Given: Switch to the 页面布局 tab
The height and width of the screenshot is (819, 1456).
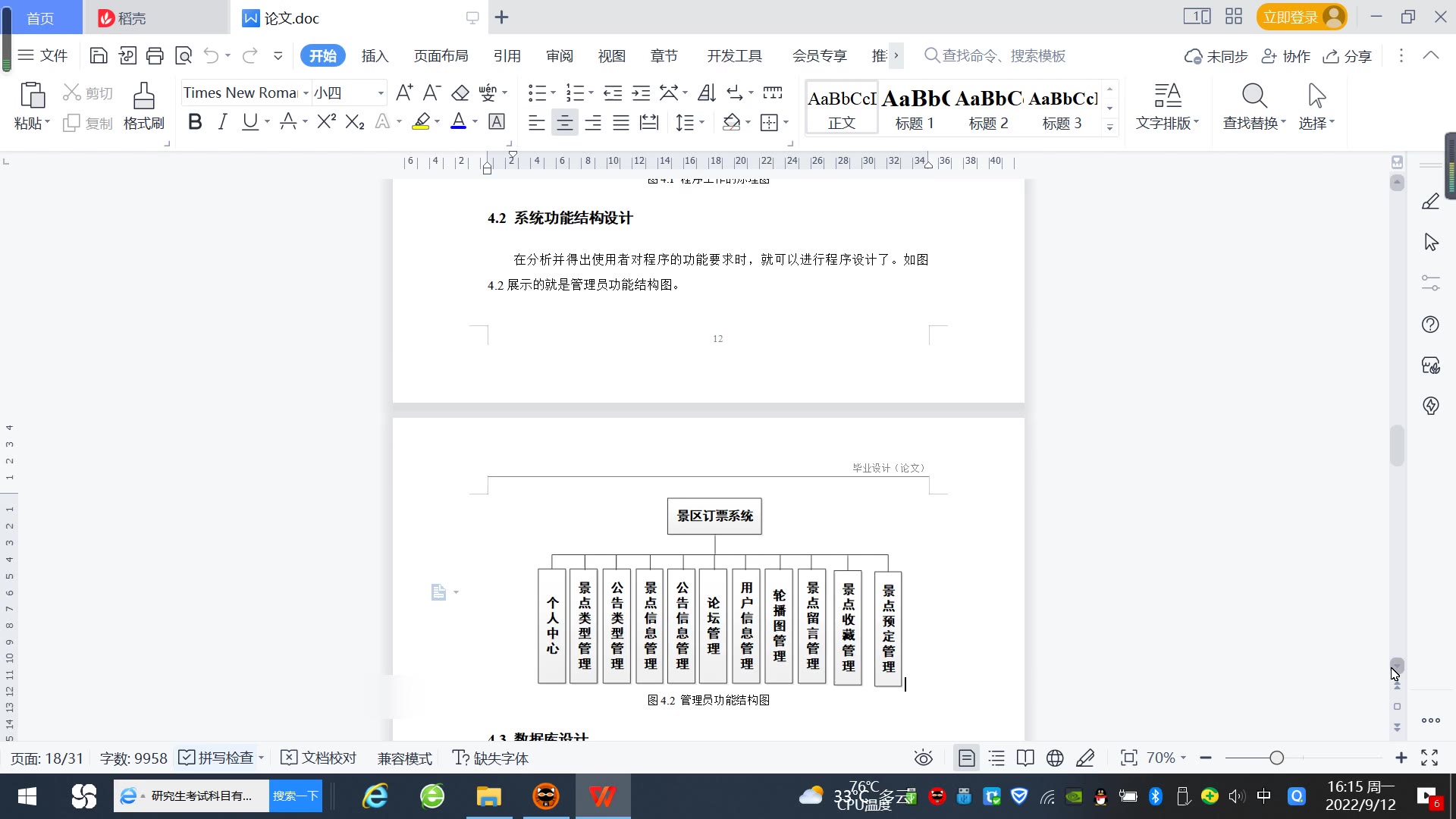Looking at the screenshot, I should [441, 55].
